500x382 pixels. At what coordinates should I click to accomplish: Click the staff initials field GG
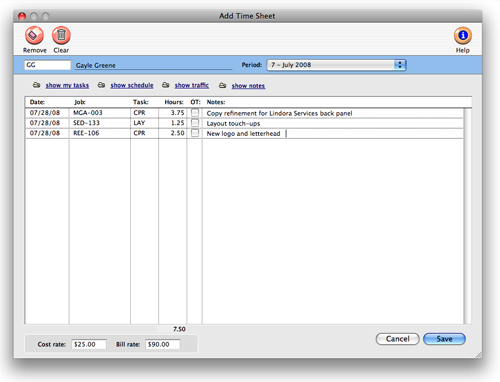coord(47,65)
